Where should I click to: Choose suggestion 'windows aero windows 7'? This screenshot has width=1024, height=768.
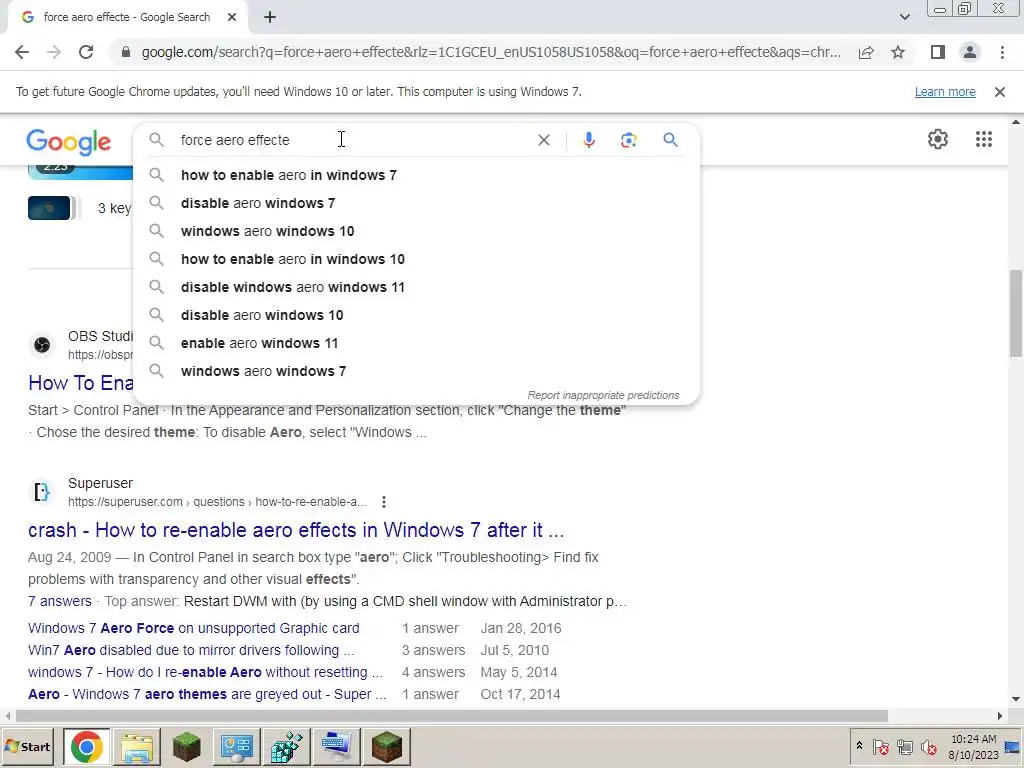(416, 372)
